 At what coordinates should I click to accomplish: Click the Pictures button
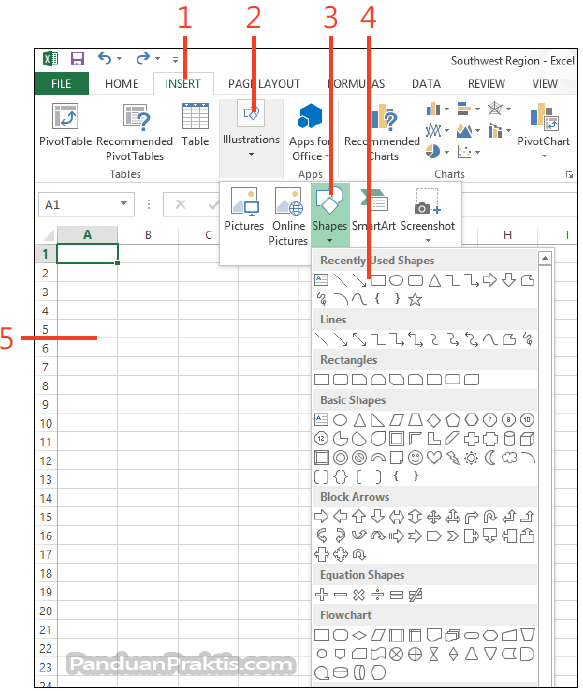pyautogui.click(x=244, y=209)
